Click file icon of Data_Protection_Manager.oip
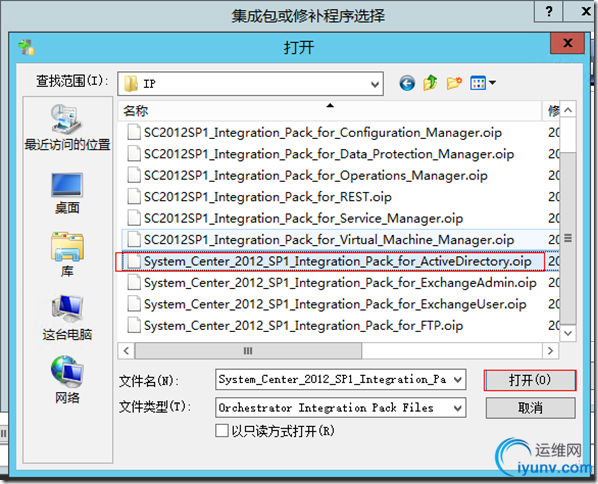Screen dimensions: 598x484 pos(133,154)
